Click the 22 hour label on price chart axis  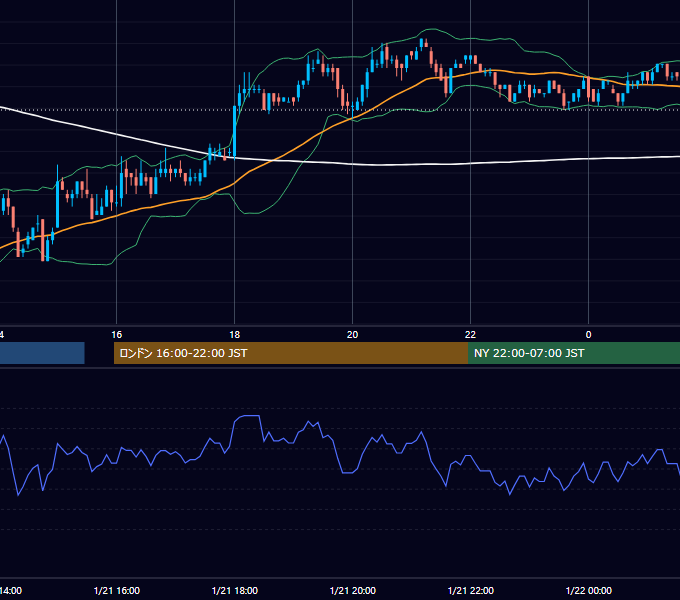click(x=471, y=335)
